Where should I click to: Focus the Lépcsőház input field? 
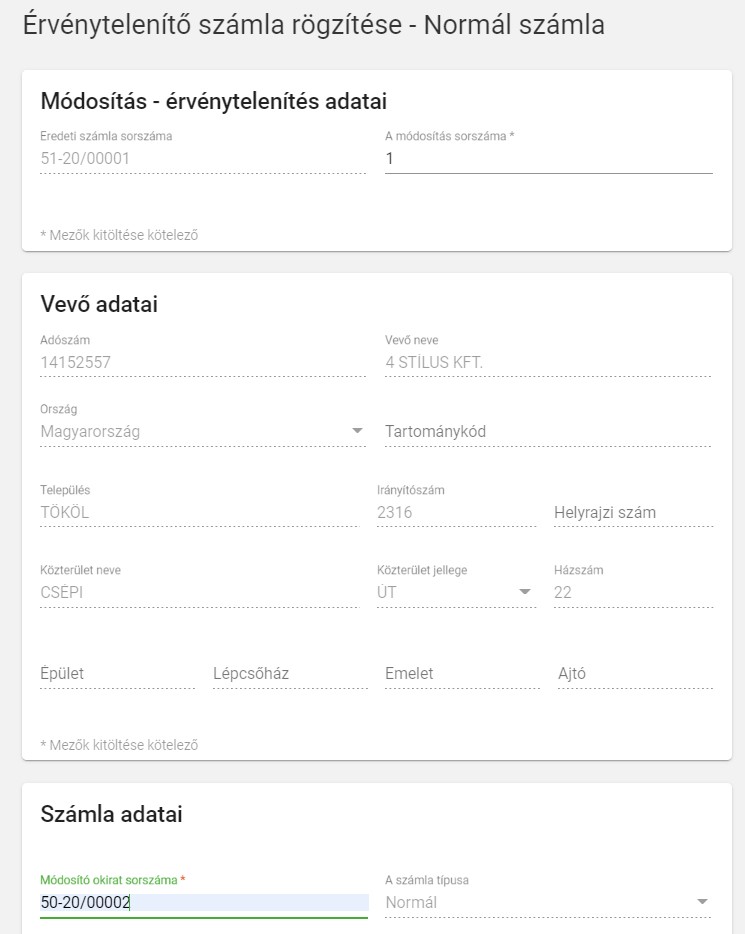tap(289, 674)
